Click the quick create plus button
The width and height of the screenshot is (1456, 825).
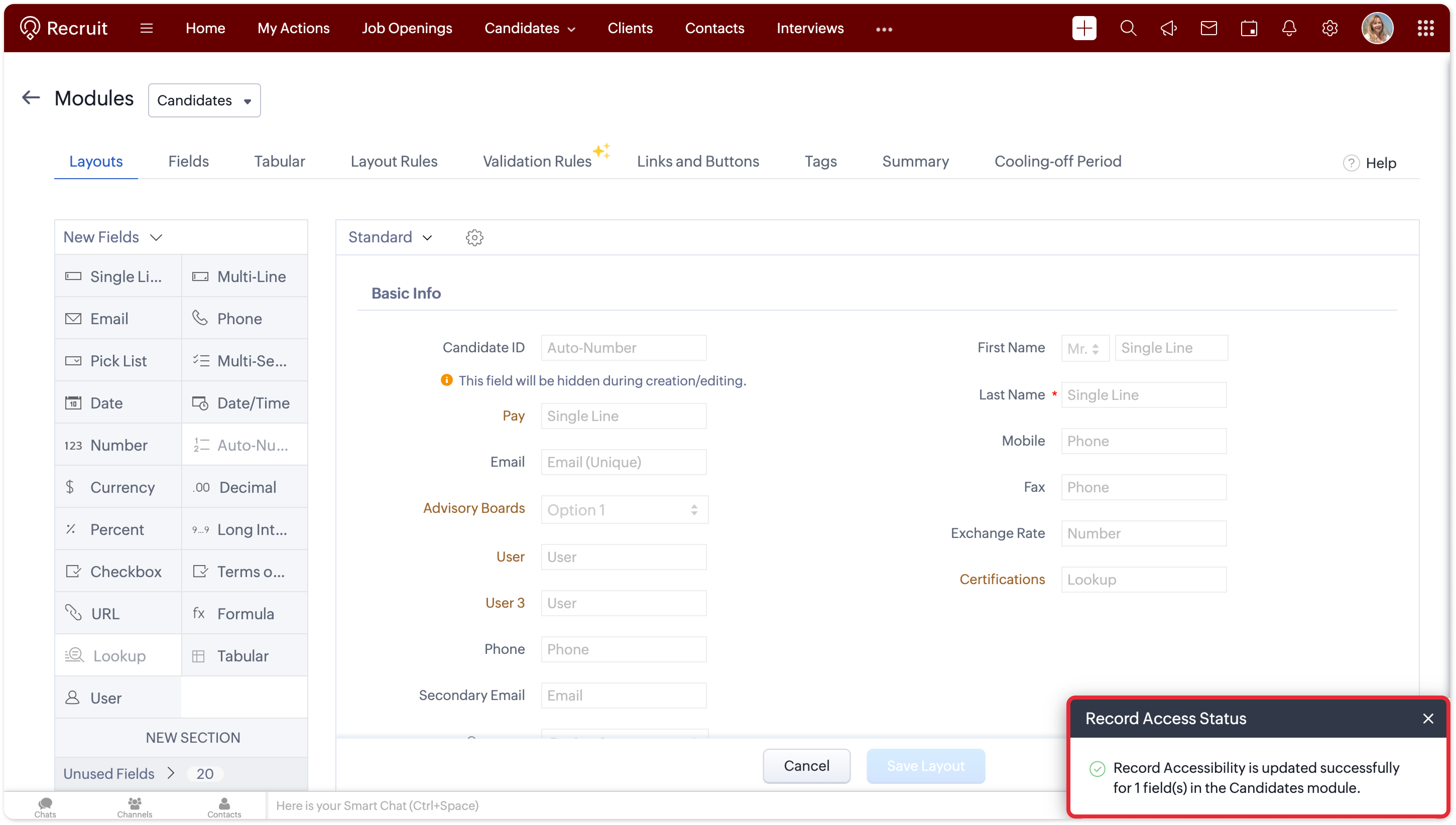[1084, 28]
